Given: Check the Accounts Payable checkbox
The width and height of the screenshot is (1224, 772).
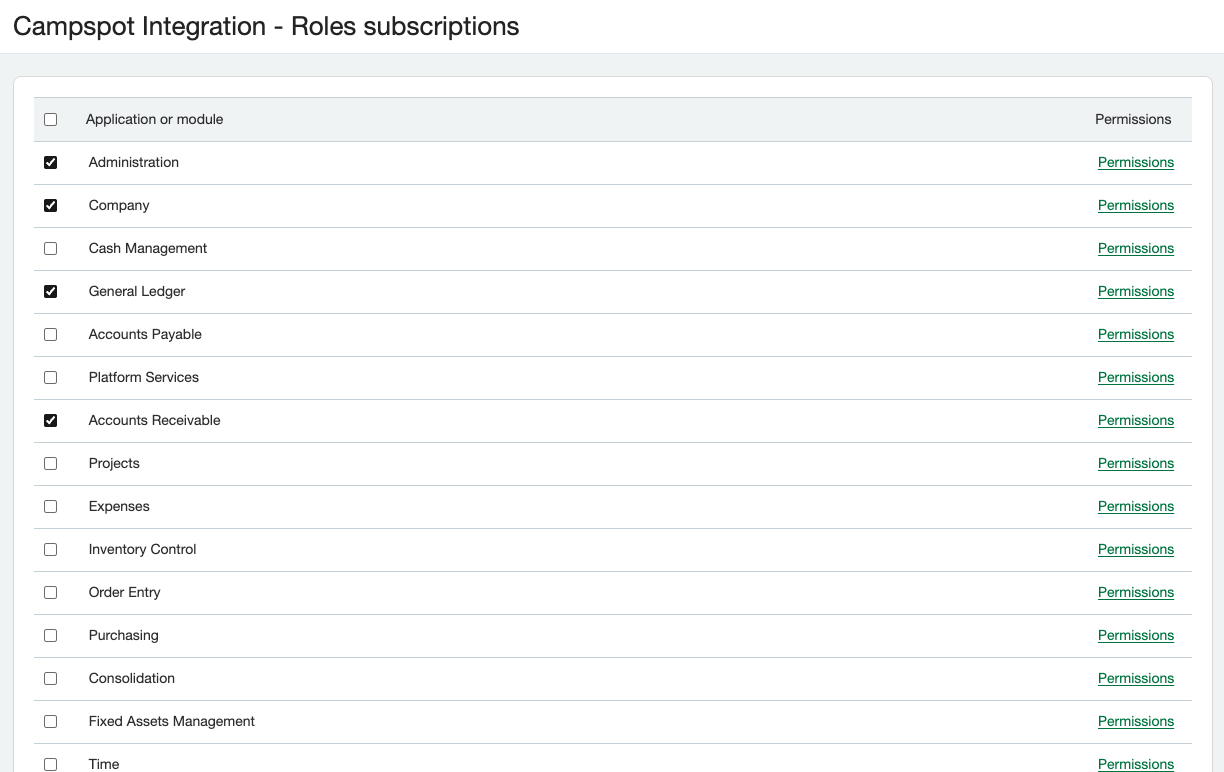Looking at the screenshot, I should pos(51,334).
